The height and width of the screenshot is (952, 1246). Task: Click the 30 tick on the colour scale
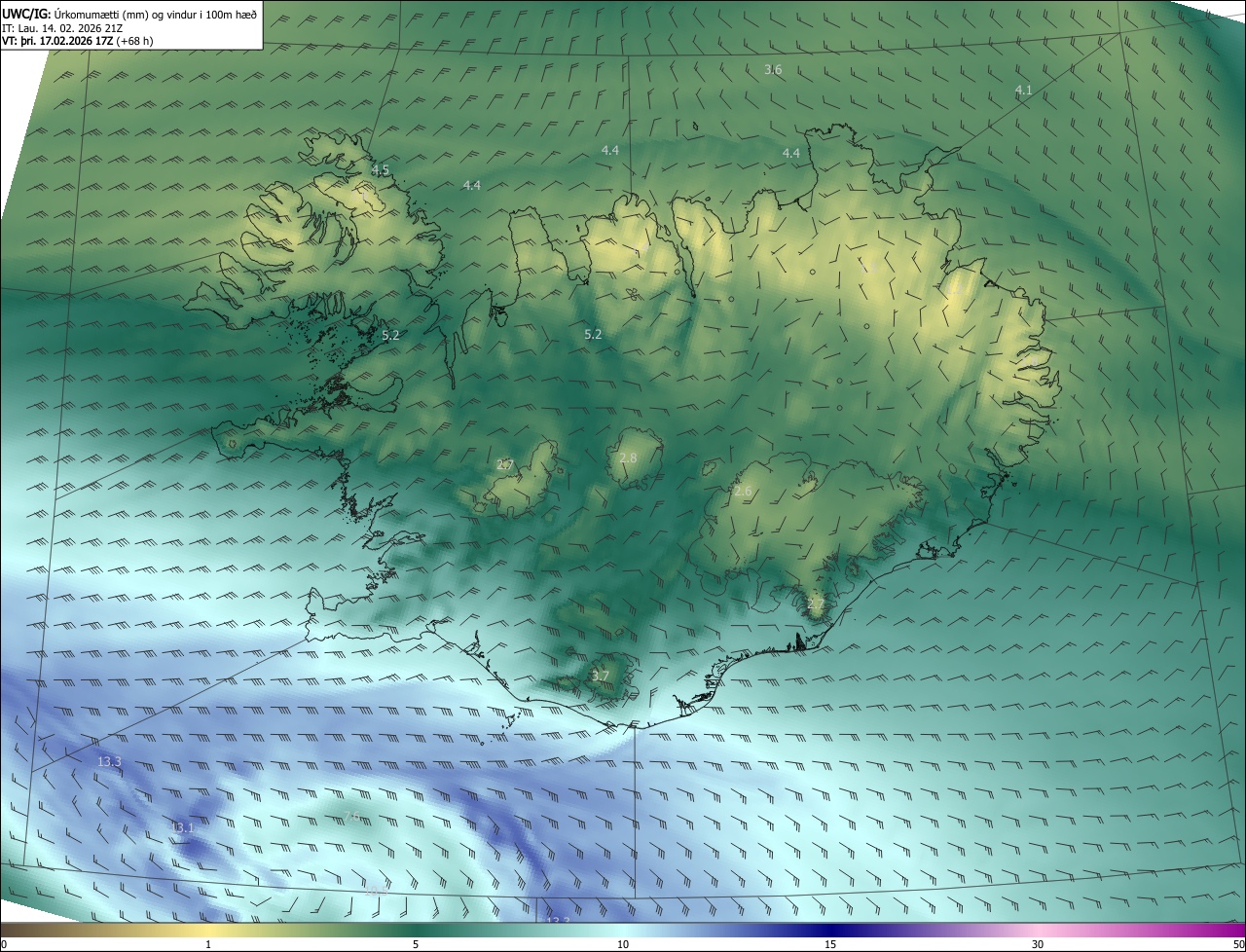click(x=1038, y=944)
